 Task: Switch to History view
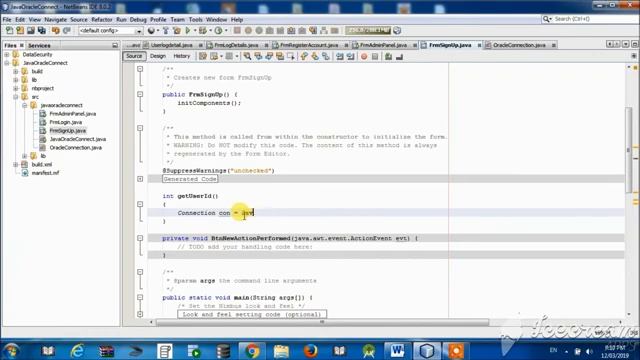(x=182, y=56)
